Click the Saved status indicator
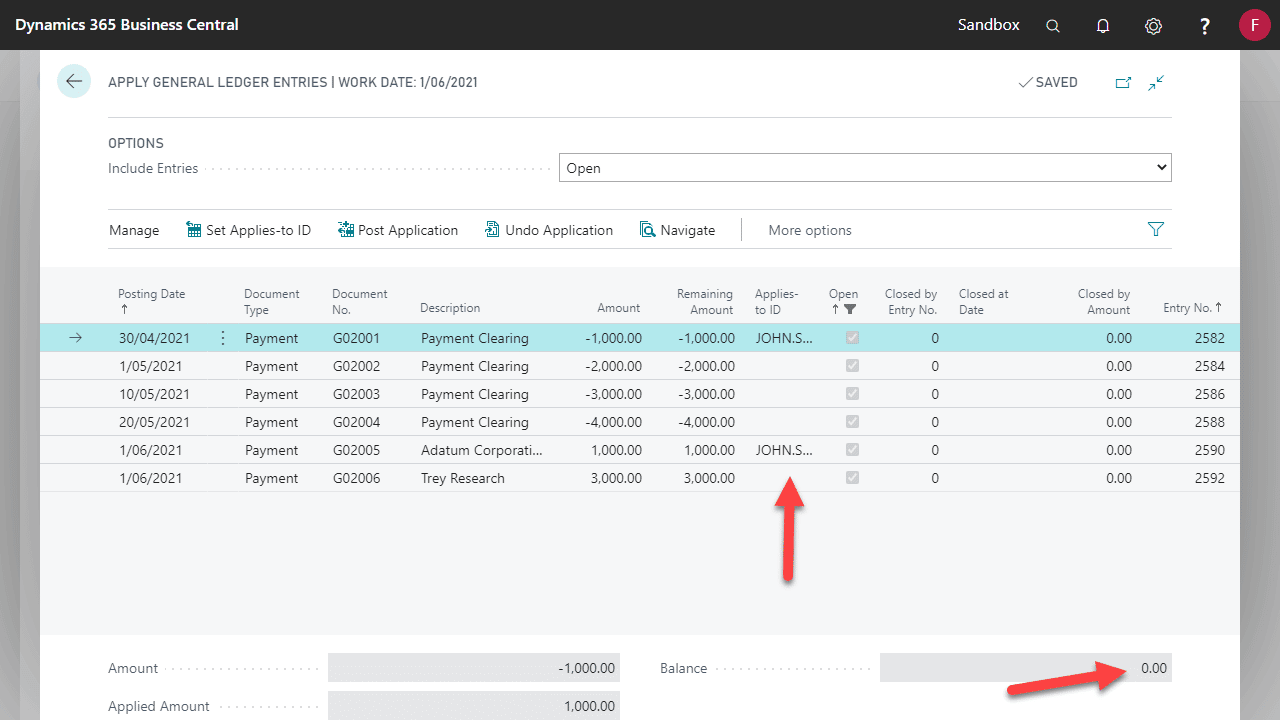 1048,83
